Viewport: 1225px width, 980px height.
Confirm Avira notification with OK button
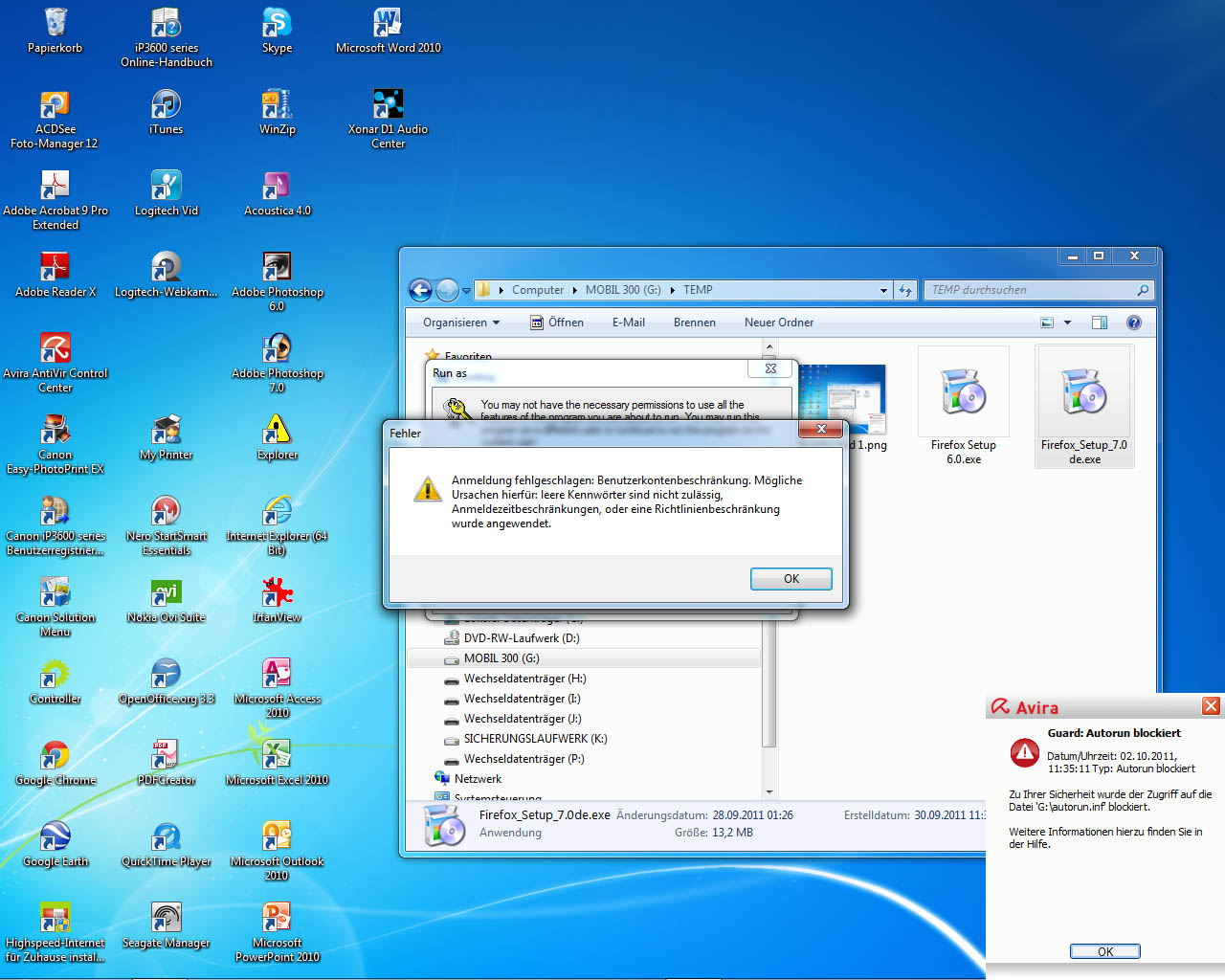point(1104,951)
